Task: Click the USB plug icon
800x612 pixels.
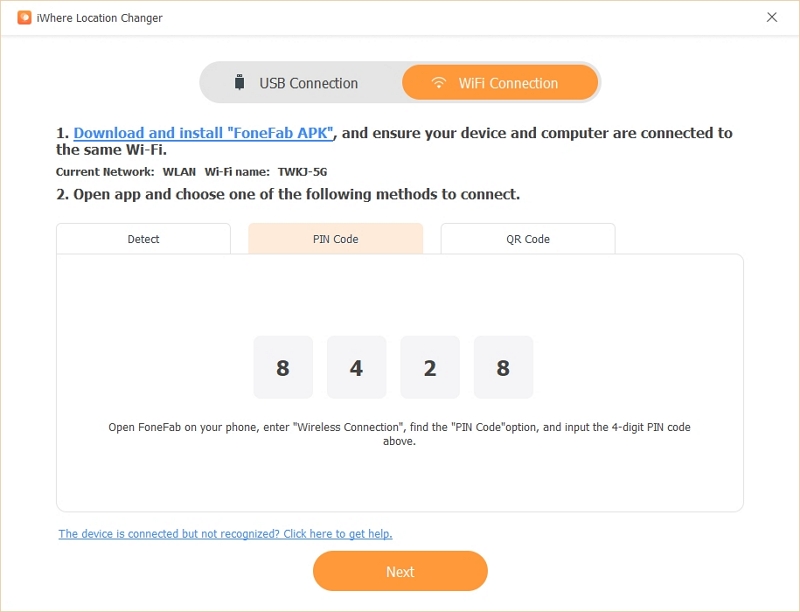Action: 239,82
